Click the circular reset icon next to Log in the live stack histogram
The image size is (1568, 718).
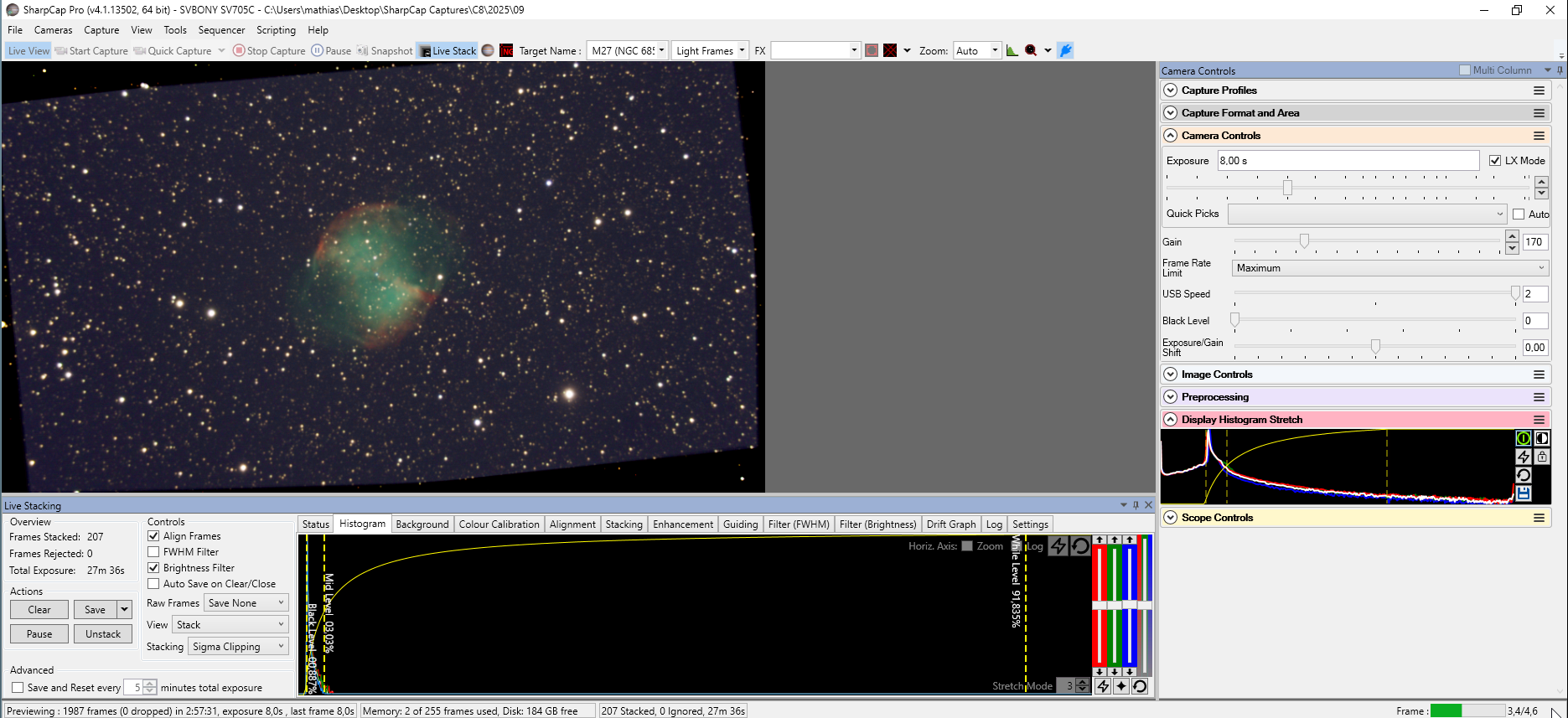coord(1080,546)
